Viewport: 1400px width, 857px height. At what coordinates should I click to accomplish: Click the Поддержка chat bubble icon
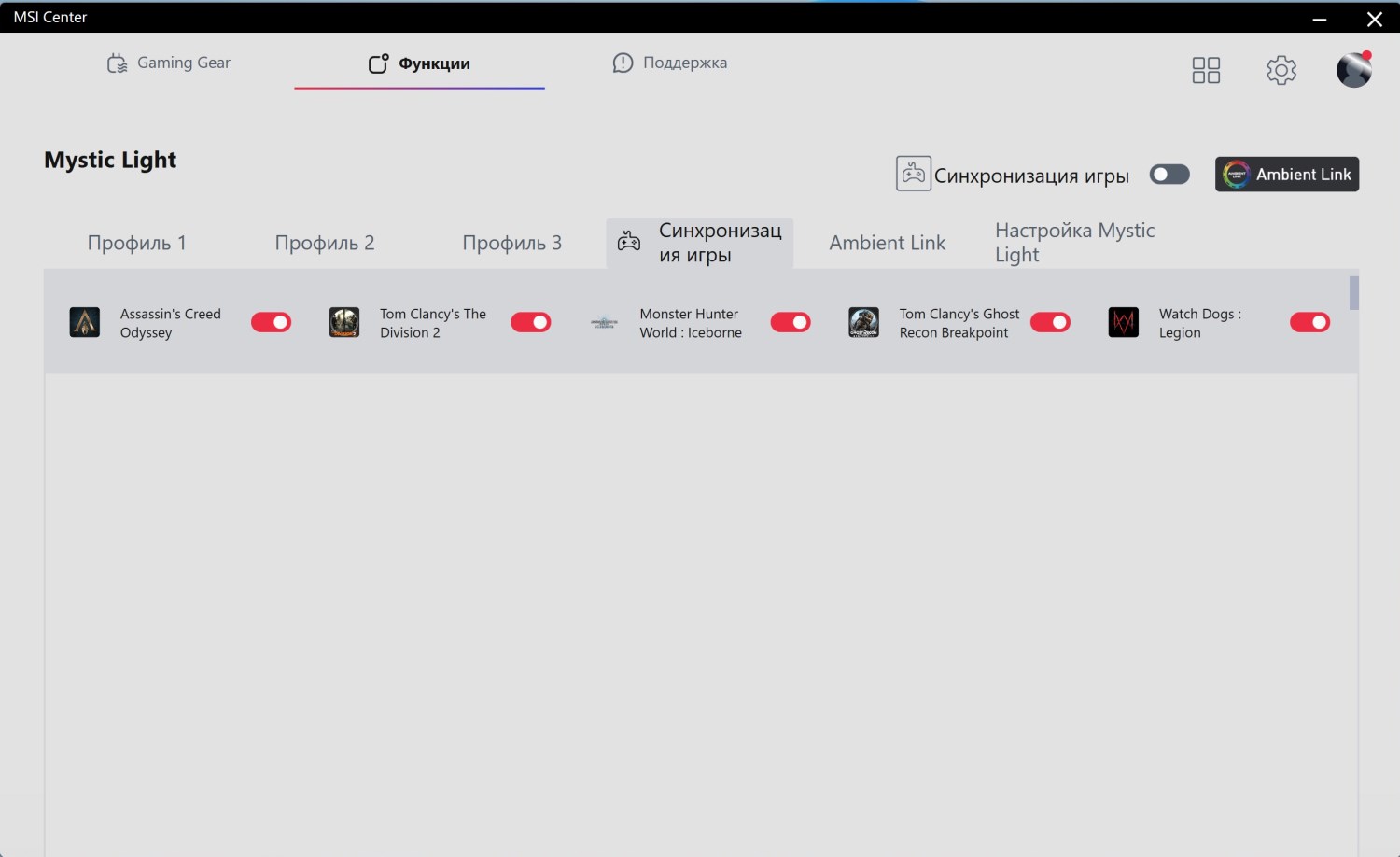click(623, 63)
